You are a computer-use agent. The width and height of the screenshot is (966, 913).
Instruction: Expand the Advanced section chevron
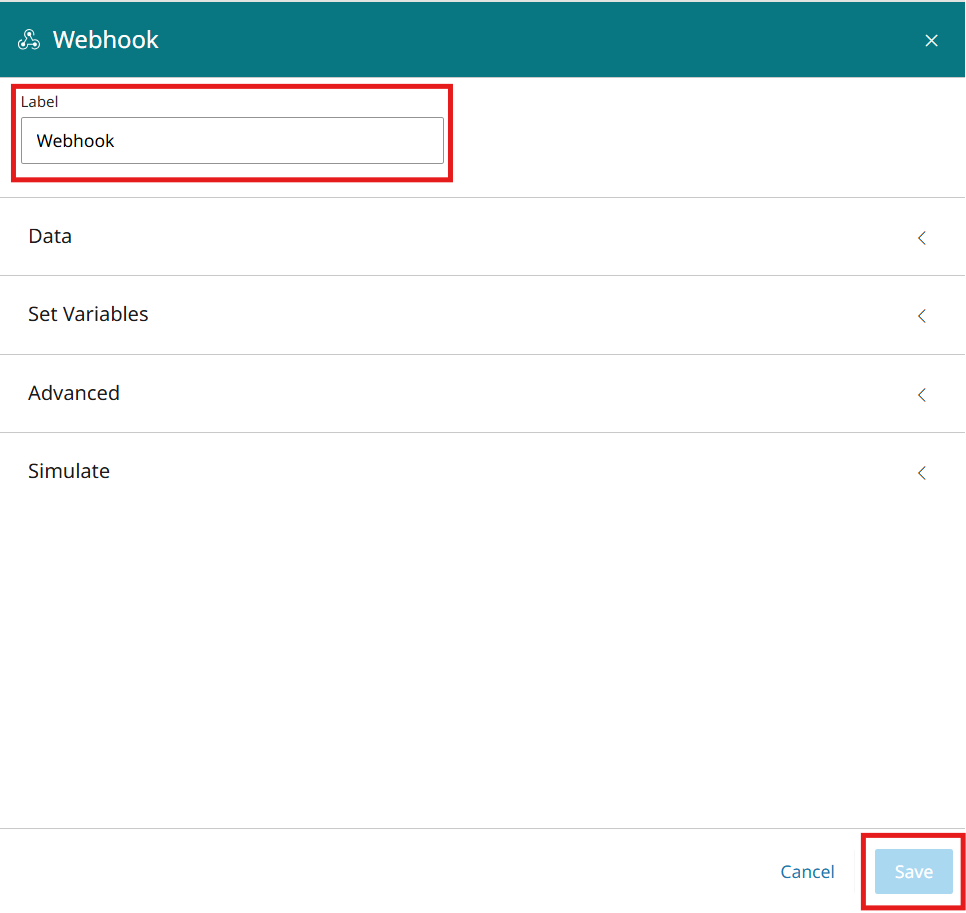[x=922, y=395]
